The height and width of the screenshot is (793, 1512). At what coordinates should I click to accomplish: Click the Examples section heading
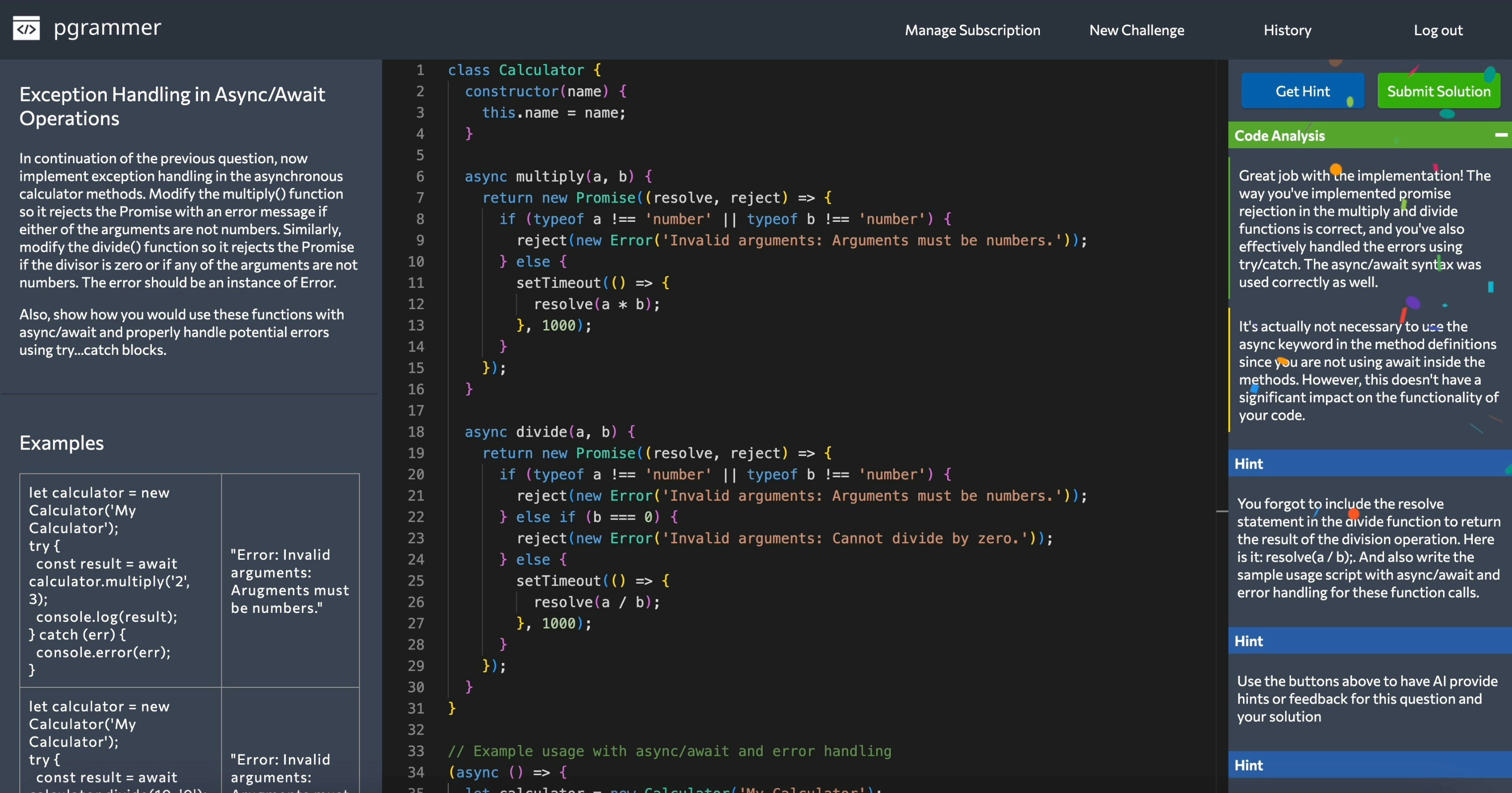coord(62,443)
